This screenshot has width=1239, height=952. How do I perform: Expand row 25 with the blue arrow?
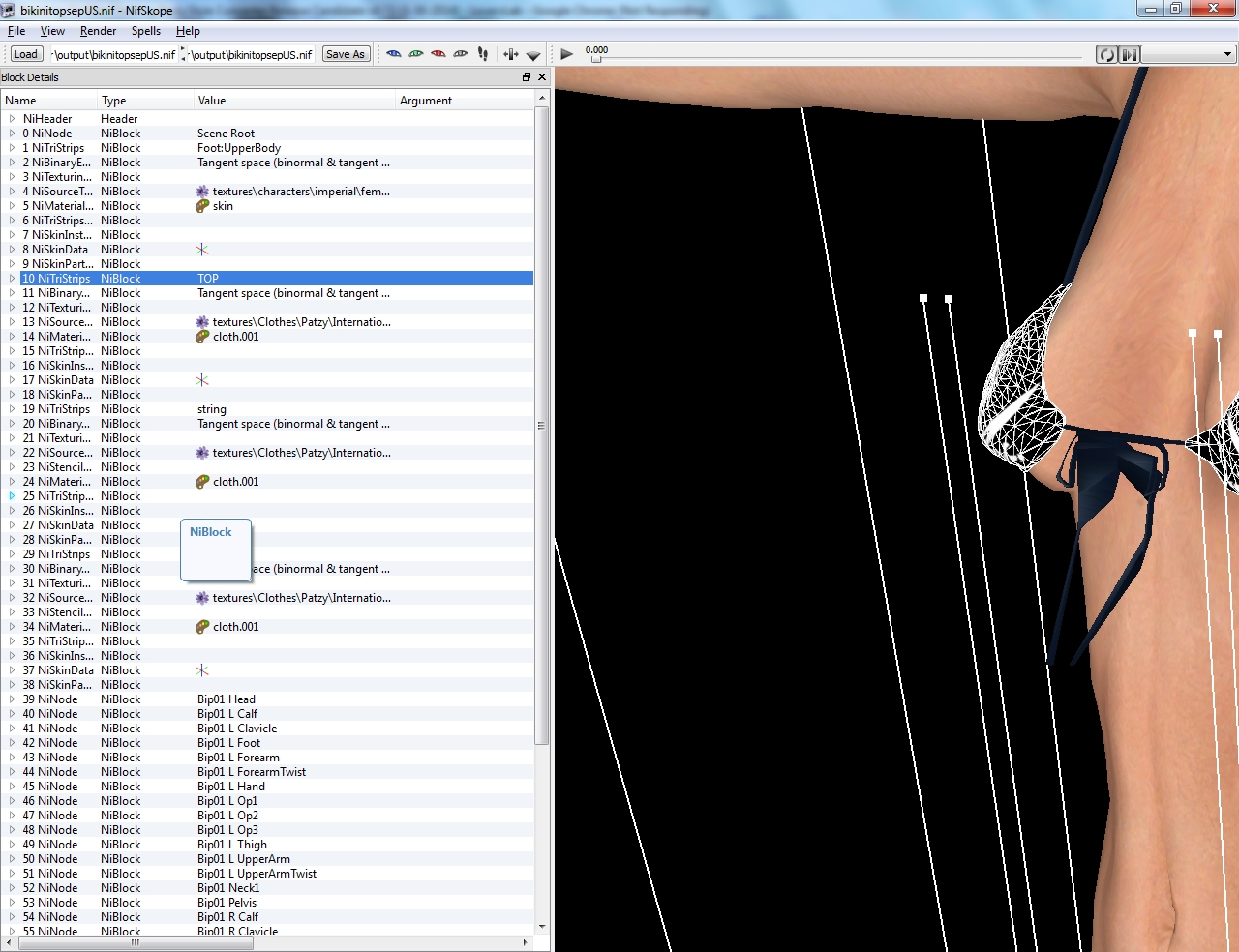click(x=12, y=496)
